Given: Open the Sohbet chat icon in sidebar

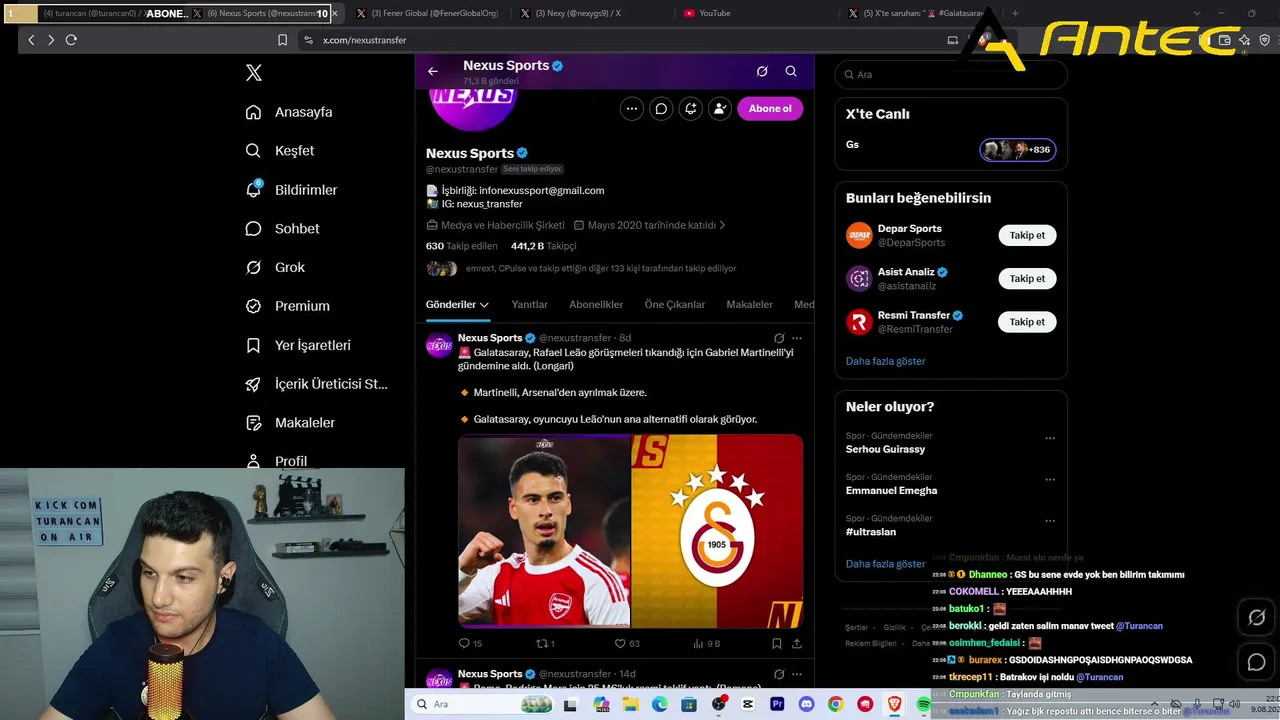Looking at the screenshot, I should [254, 229].
